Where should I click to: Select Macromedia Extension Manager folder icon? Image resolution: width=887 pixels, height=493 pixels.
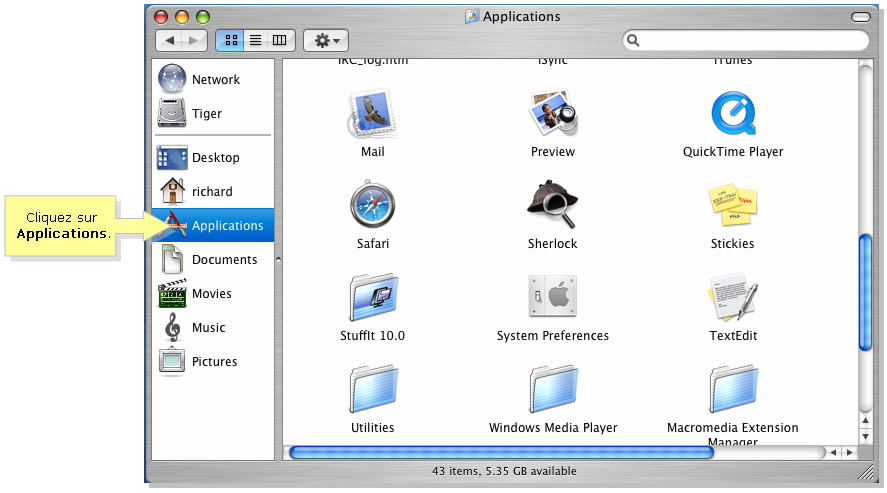733,389
